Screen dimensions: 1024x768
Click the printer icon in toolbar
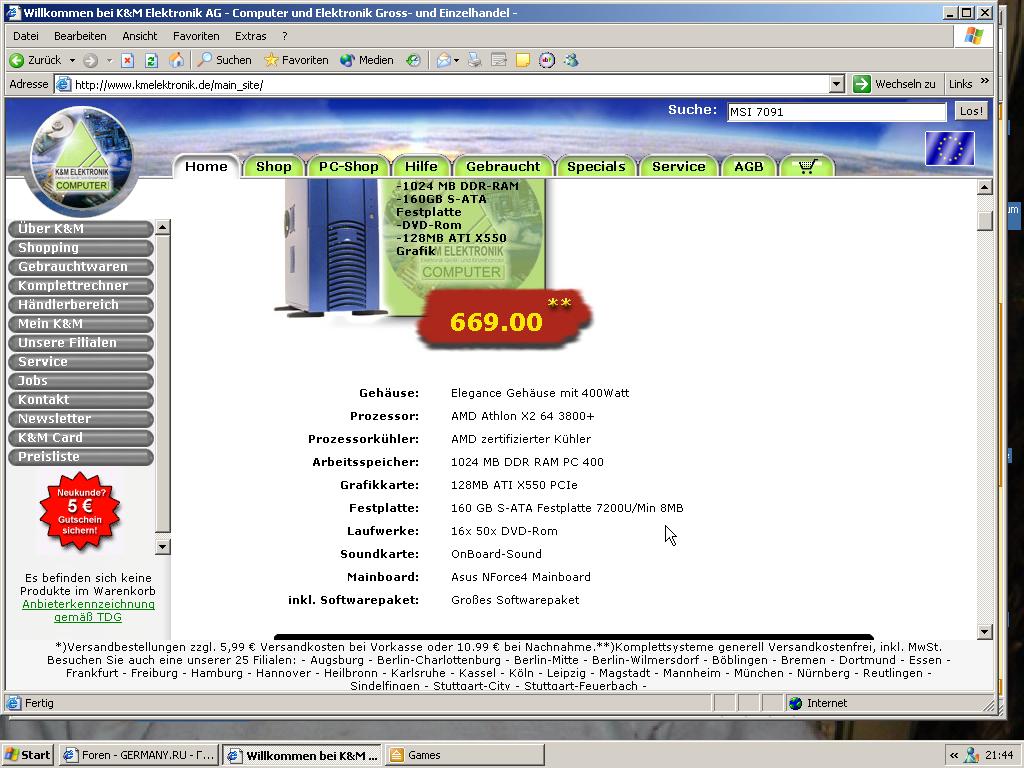pos(475,60)
